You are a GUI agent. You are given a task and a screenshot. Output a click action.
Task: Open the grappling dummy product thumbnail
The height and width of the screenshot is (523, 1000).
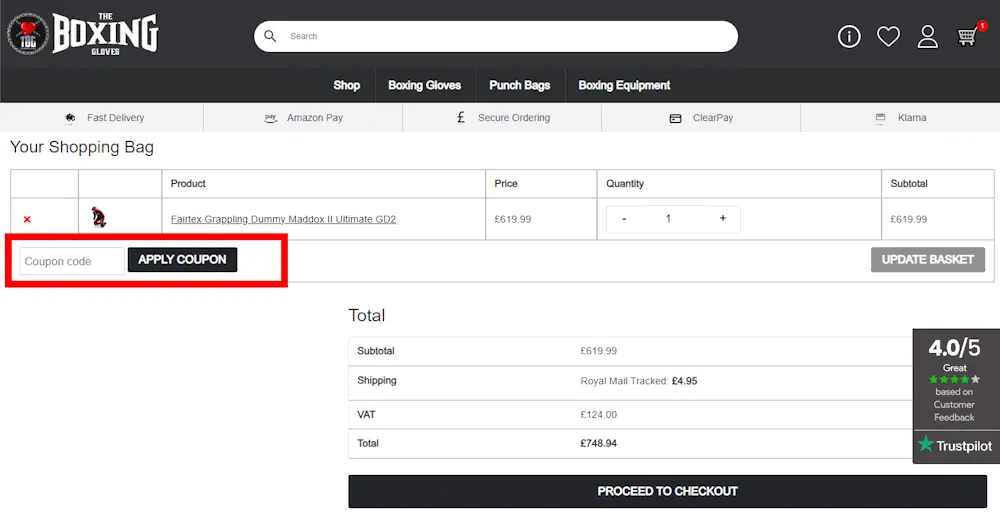pyautogui.click(x=99, y=217)
